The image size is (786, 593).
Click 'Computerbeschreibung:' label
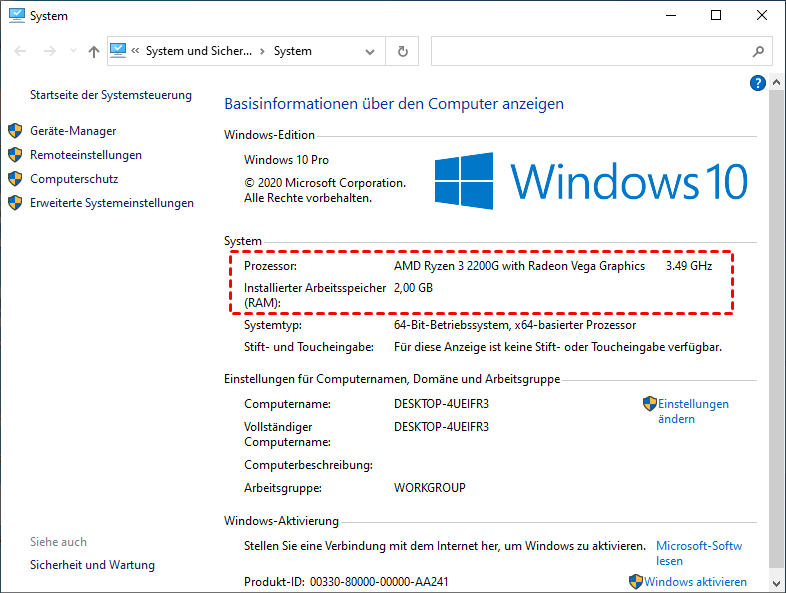pyautogui.click(x=308, y=465)
